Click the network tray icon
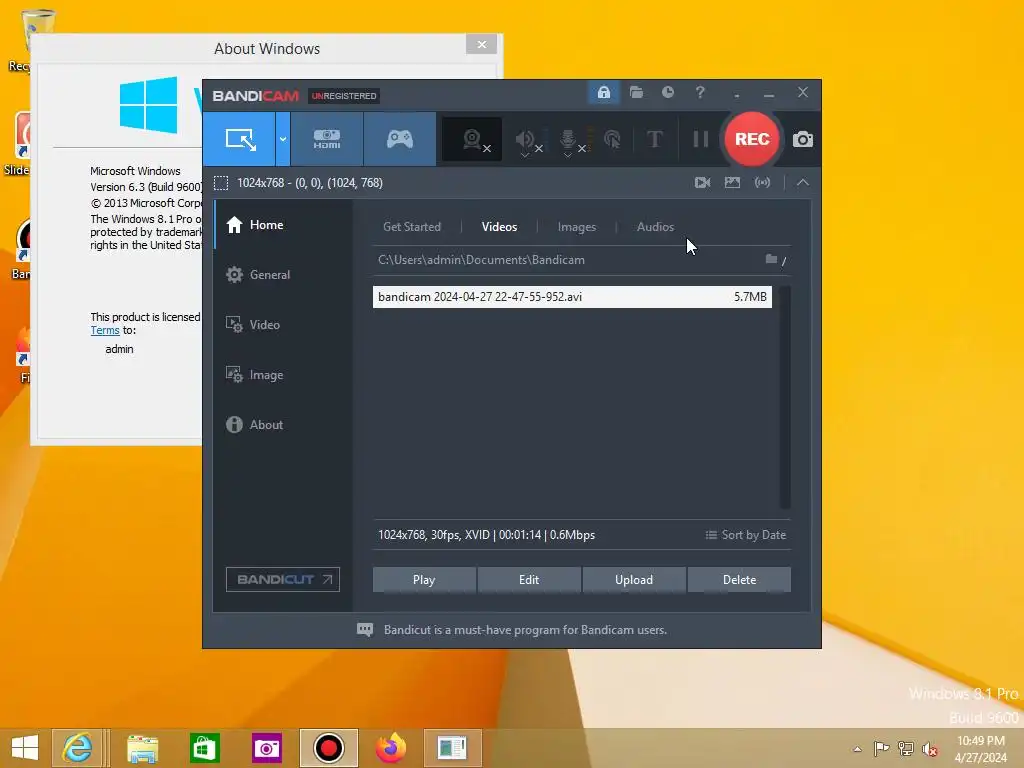The height and width of the screenshot is (768, 1024). click(x=906, y=749)
